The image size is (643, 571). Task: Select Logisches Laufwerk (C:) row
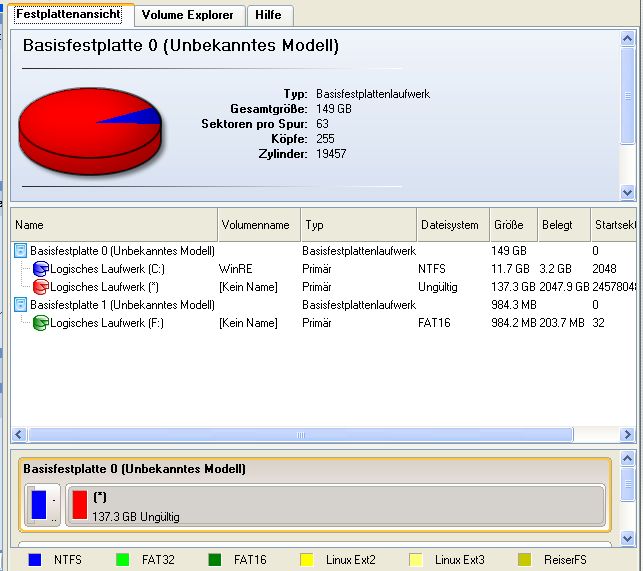click(x=324, y=269)
